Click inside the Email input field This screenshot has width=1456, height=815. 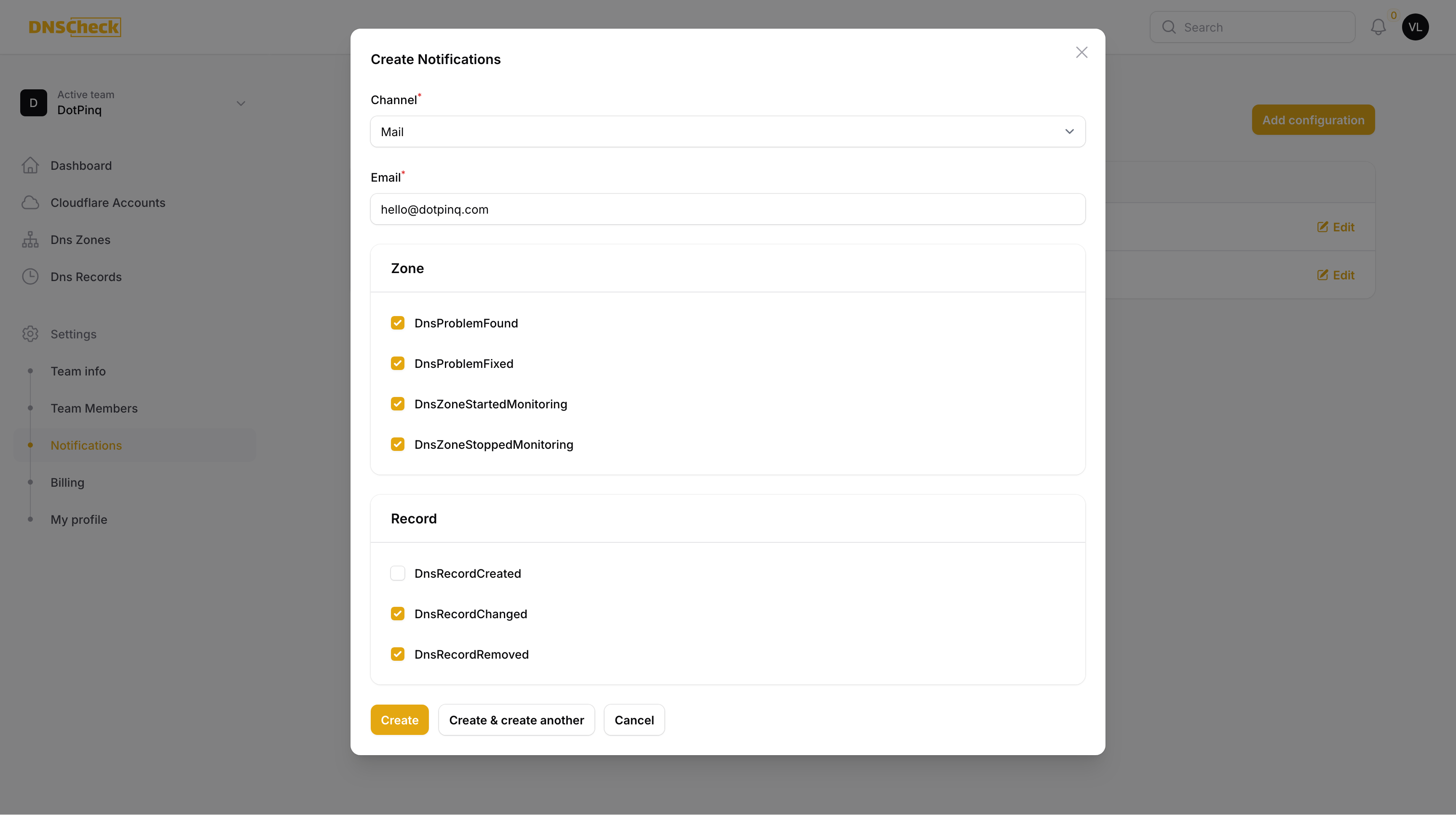point(728,209)
